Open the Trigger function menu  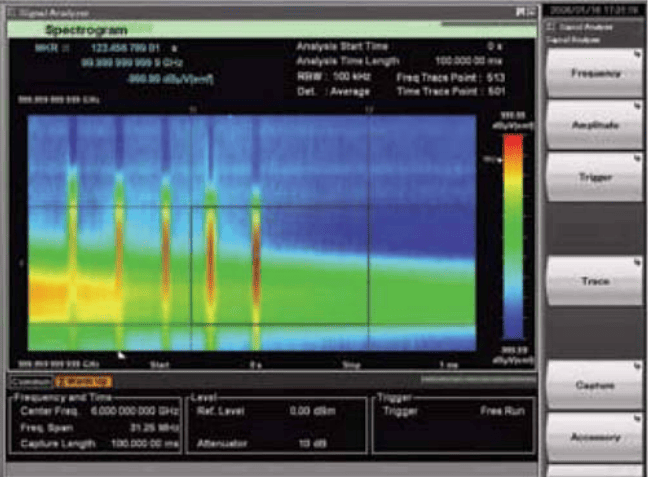[x=594, y=177]
